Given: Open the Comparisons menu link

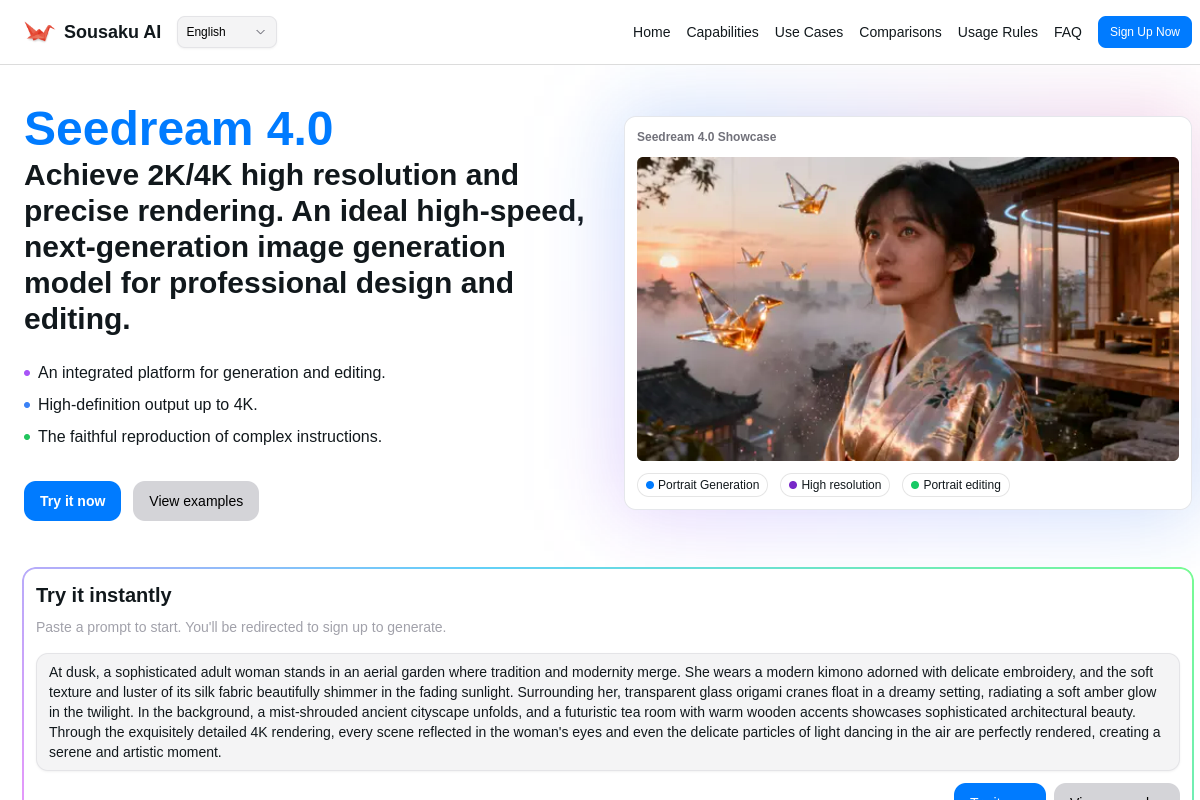Looking at the screenshot, I should pos(900,32).
